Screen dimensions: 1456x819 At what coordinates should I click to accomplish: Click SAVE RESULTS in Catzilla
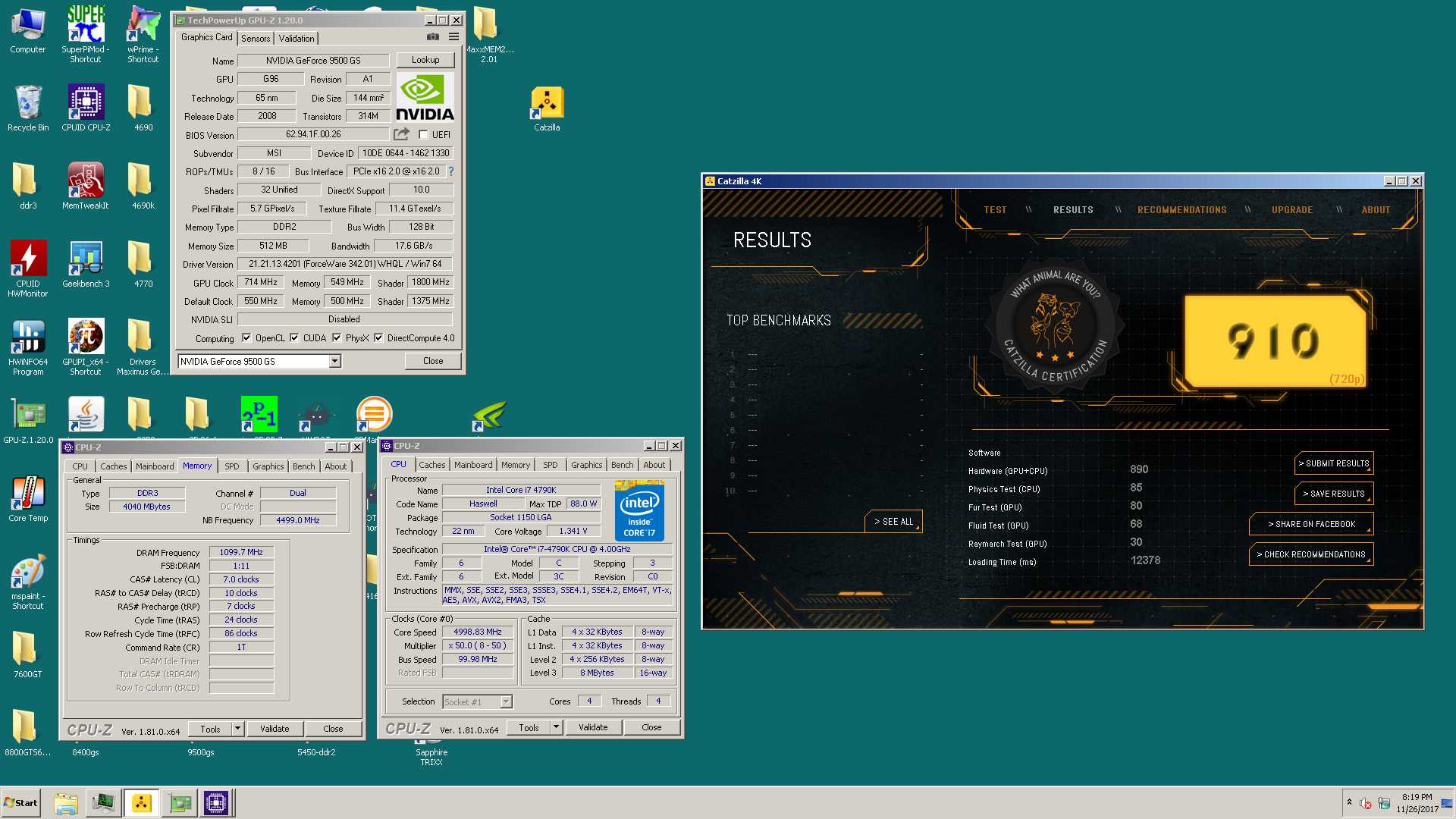pyautogui.click(x=1334, y=494)
